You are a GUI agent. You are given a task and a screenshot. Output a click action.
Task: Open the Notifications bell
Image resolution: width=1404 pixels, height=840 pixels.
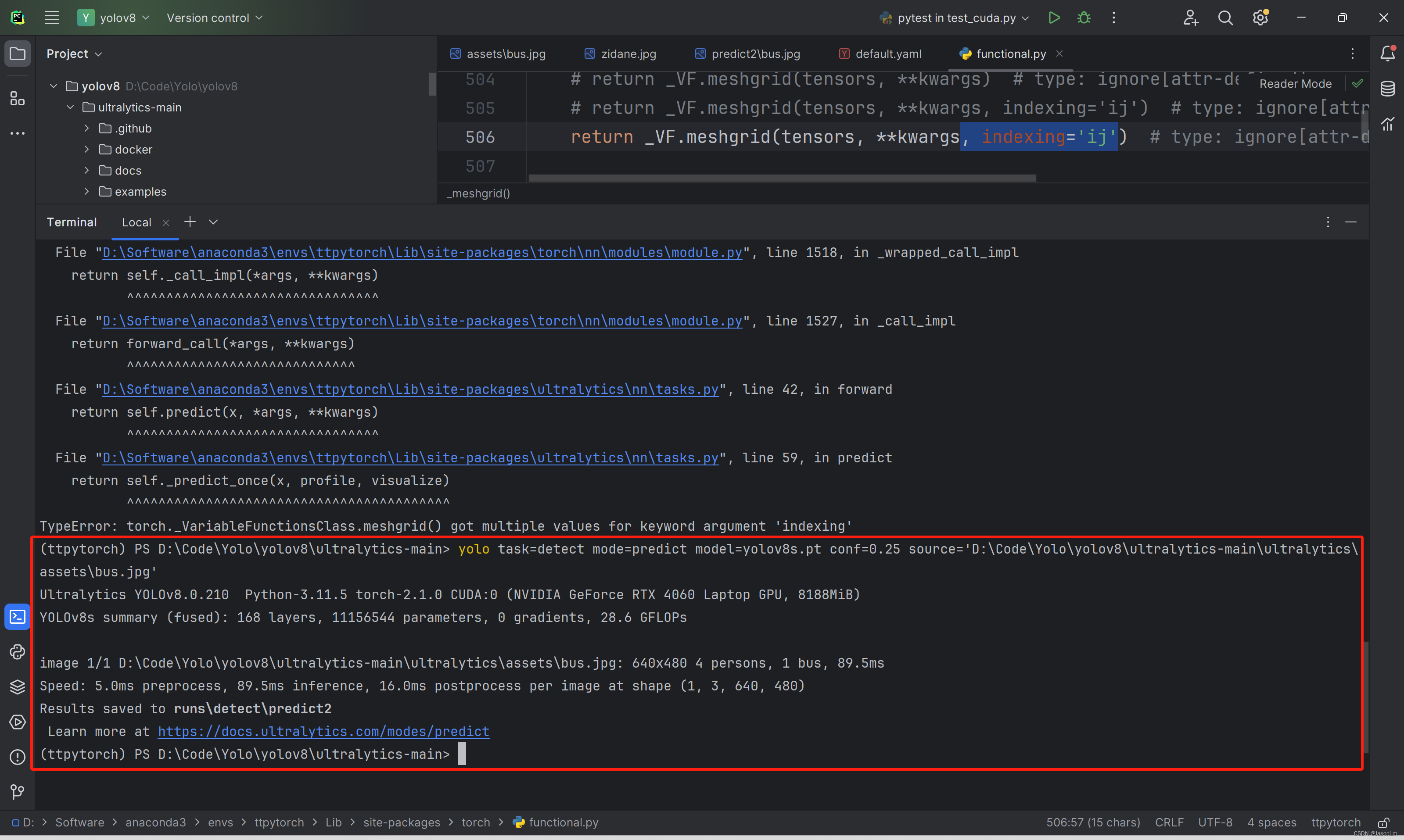[1387, 53]
